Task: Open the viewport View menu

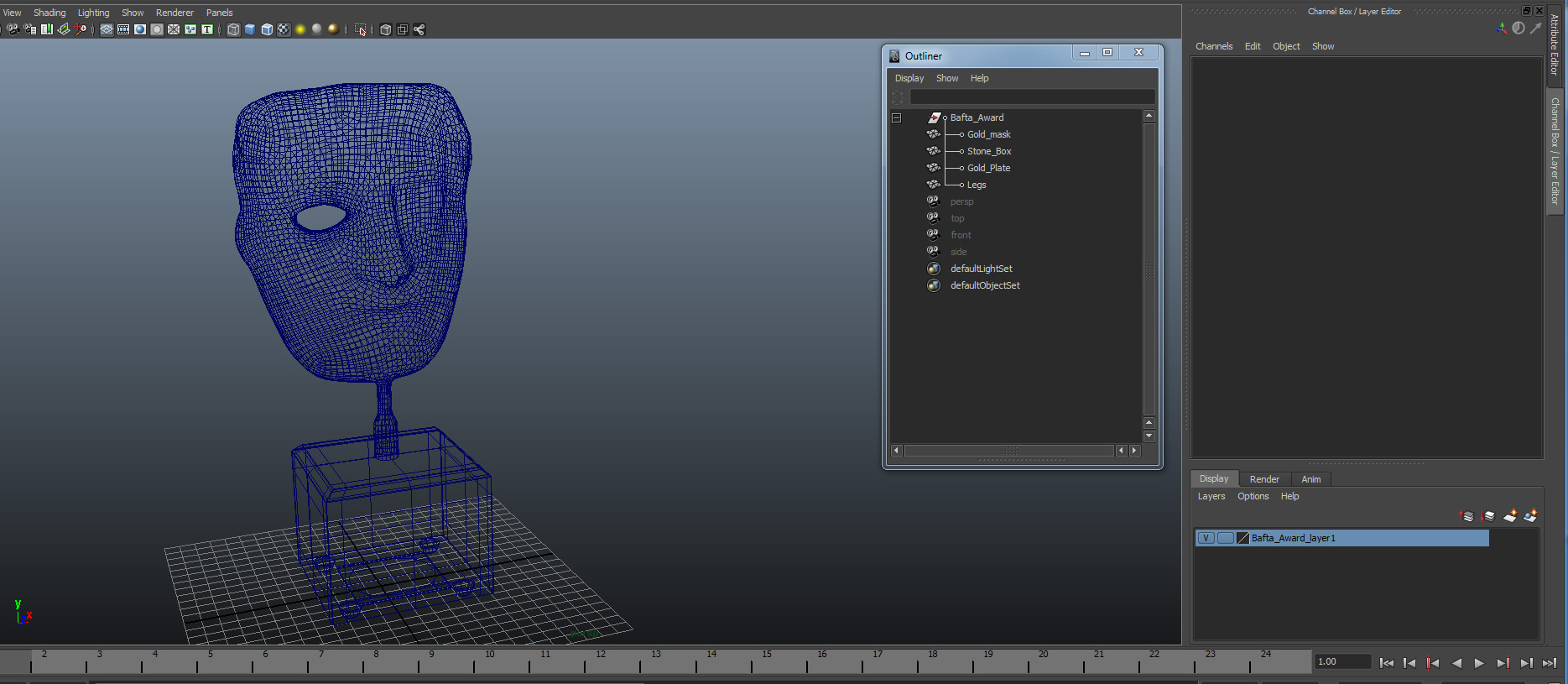Action: tap(12, 13)
